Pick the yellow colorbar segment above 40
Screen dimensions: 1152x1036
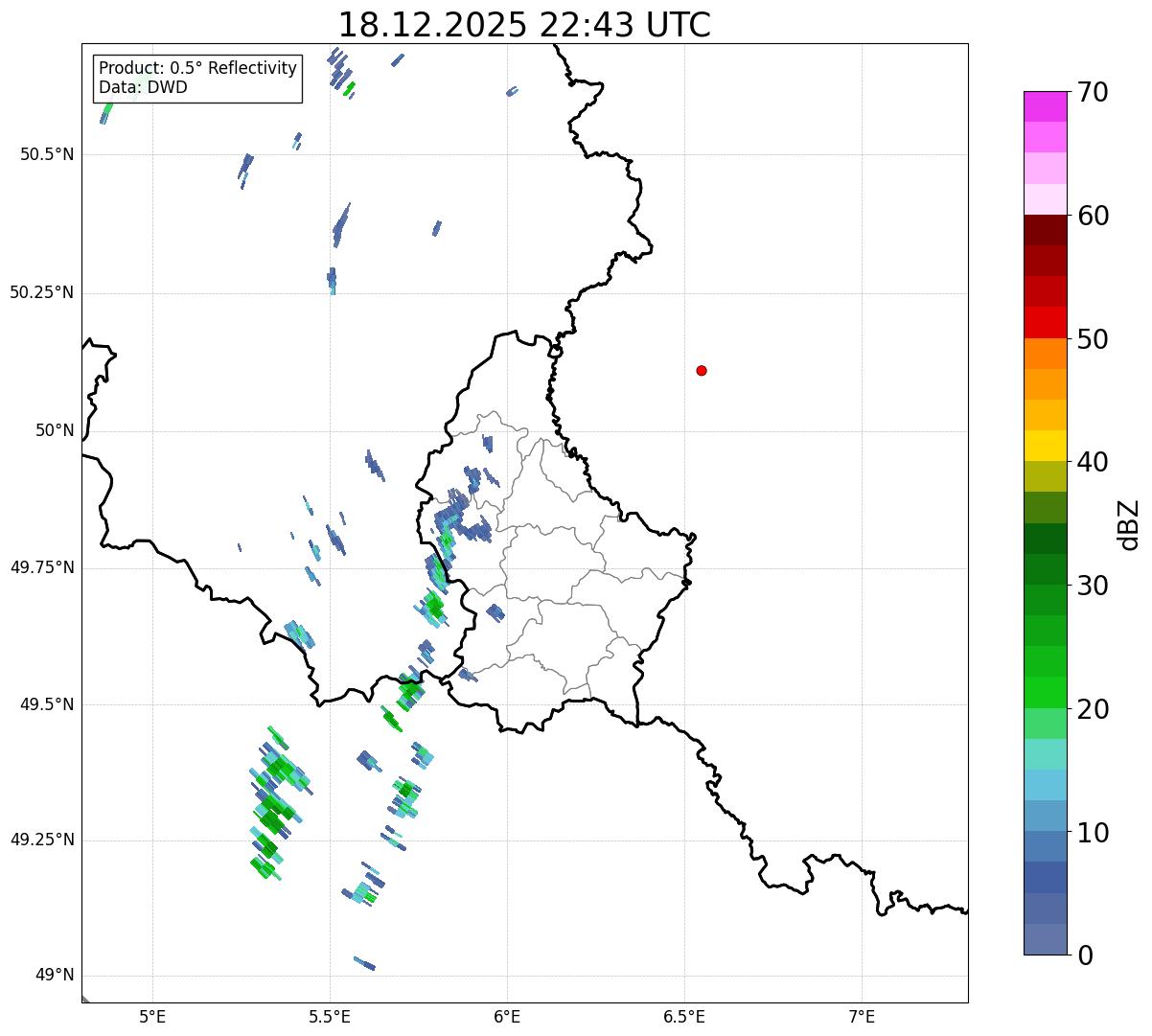point(1046,446)
